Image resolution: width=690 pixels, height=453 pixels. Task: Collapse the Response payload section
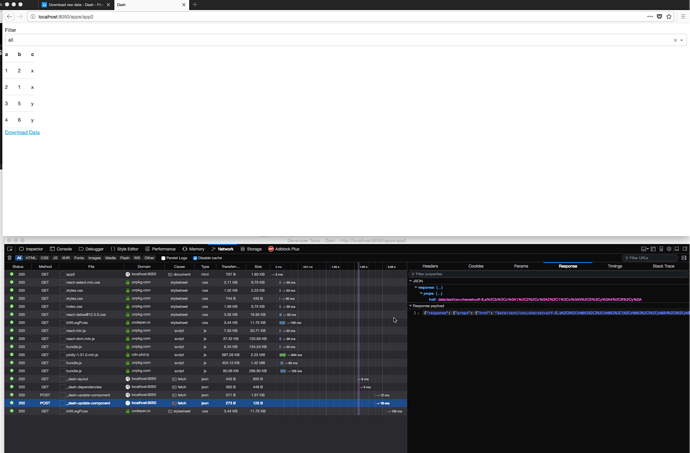point(411,306)
